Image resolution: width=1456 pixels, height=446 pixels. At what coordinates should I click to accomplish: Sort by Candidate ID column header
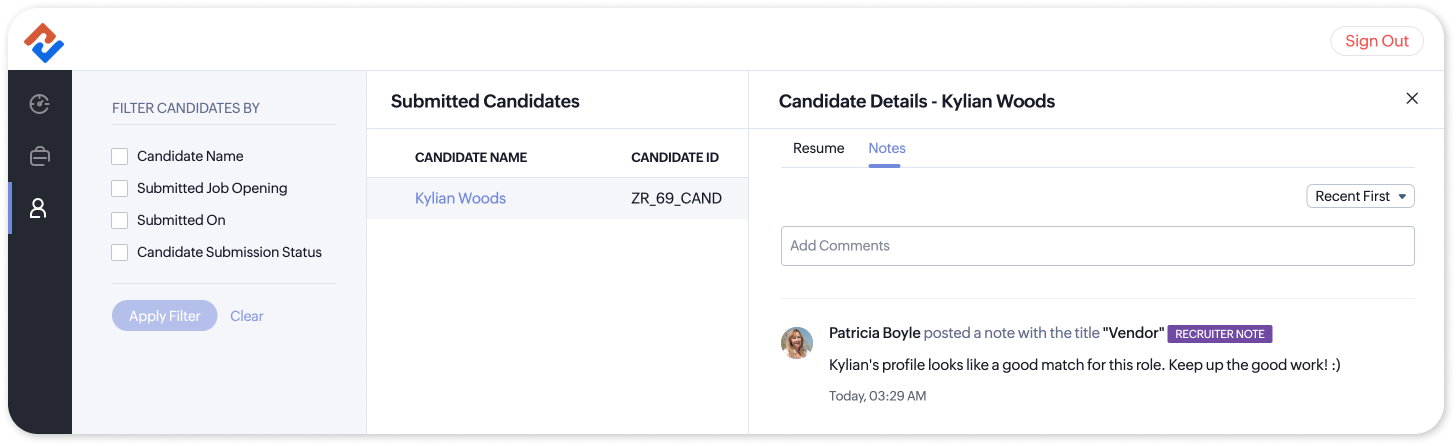[x=675, y=157]
